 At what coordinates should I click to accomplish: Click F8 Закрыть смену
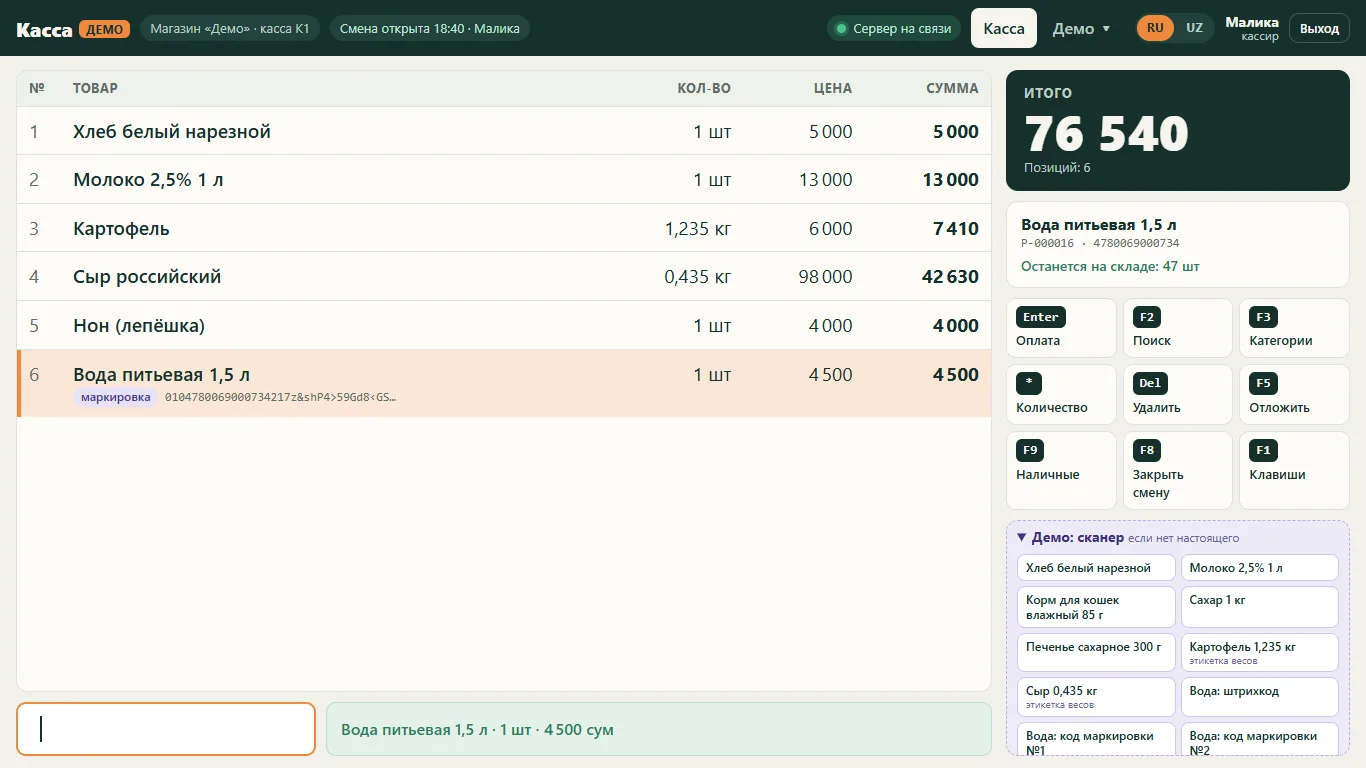pyautogui.click(x=1178, y=470)
